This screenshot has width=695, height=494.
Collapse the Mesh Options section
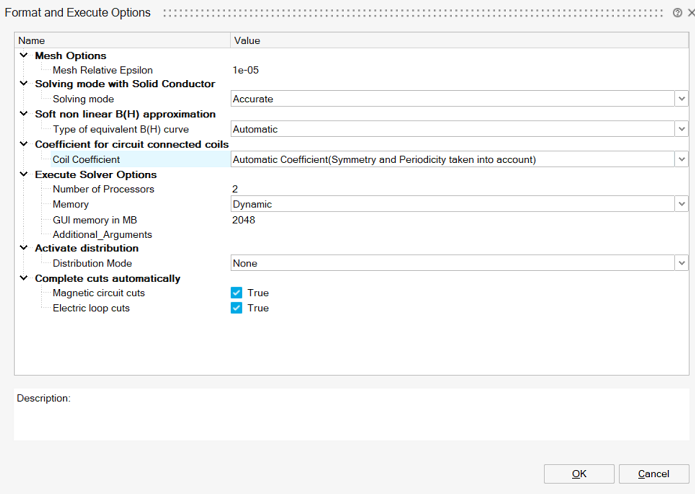click(24, 55)
